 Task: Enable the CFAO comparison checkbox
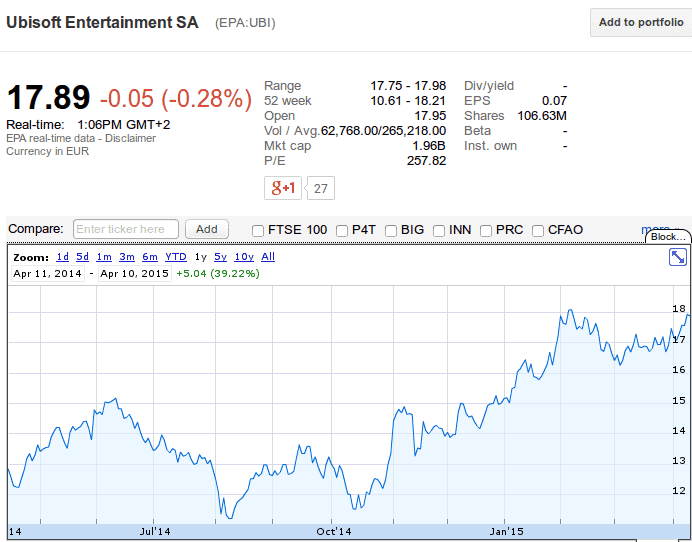pyautogui.click(x=538, y=230)
